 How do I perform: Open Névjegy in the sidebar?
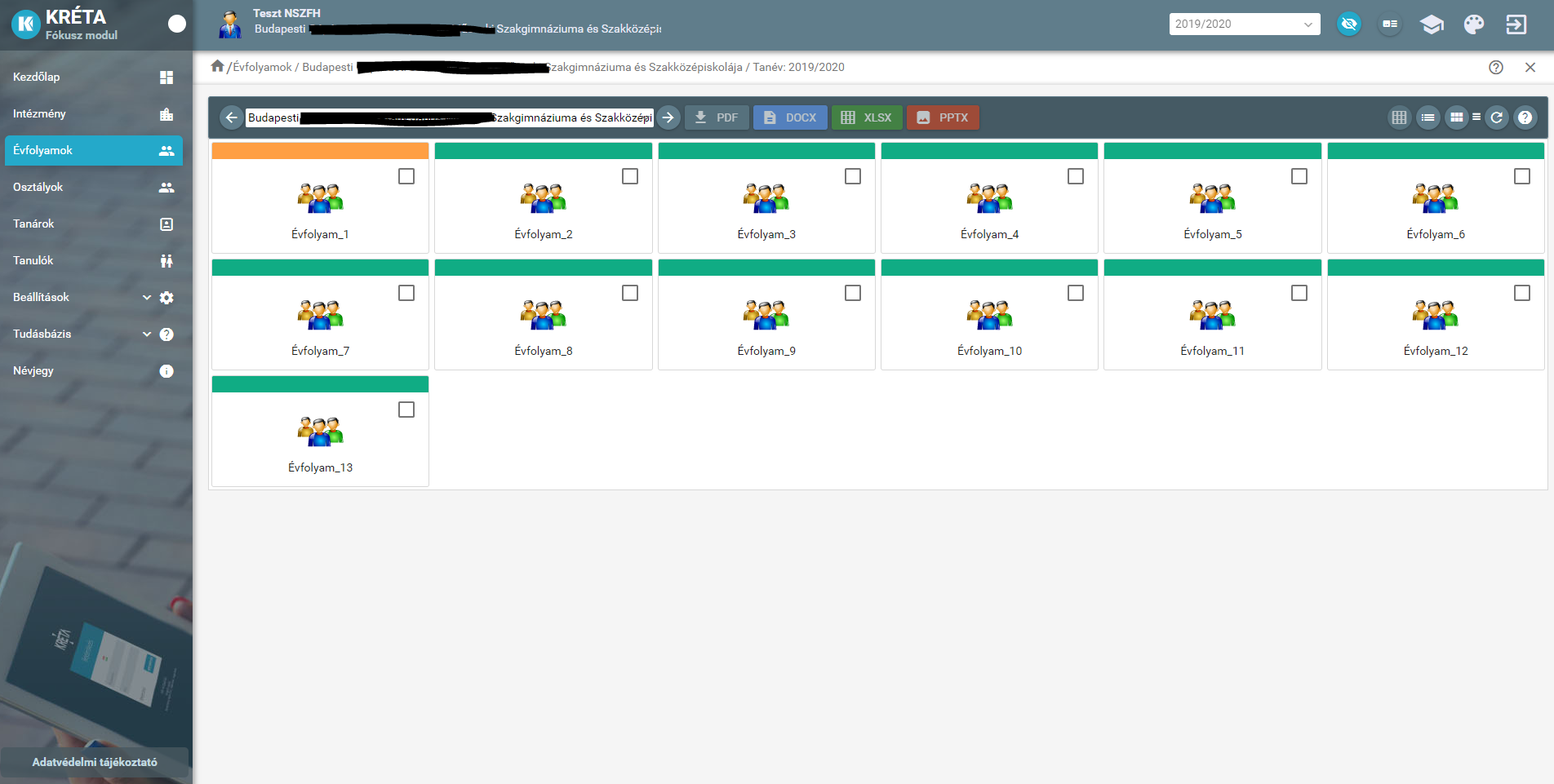click(94, 370)
